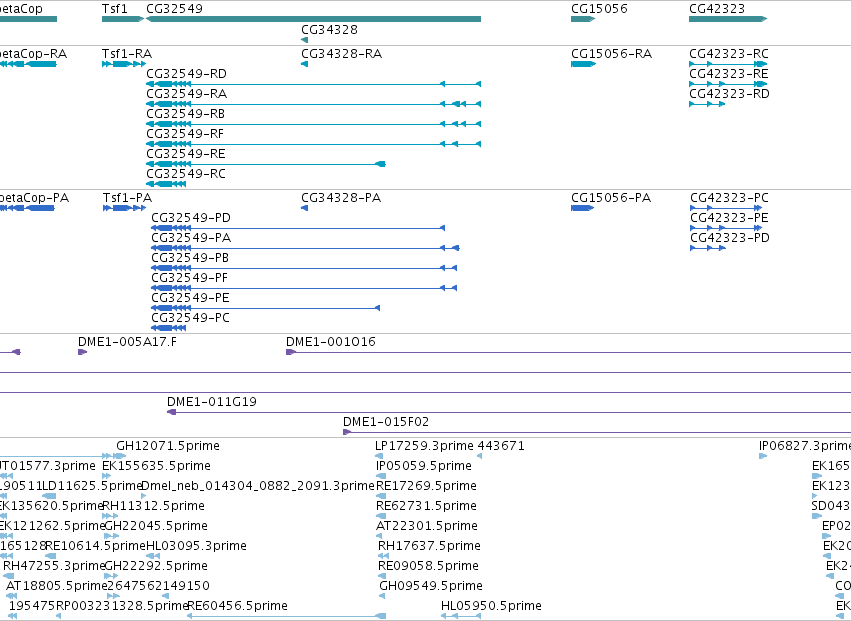Viewport: 851px width, 621px height.
Task: Click protein label CG34328-PA
Action: (x=341, y=198)
